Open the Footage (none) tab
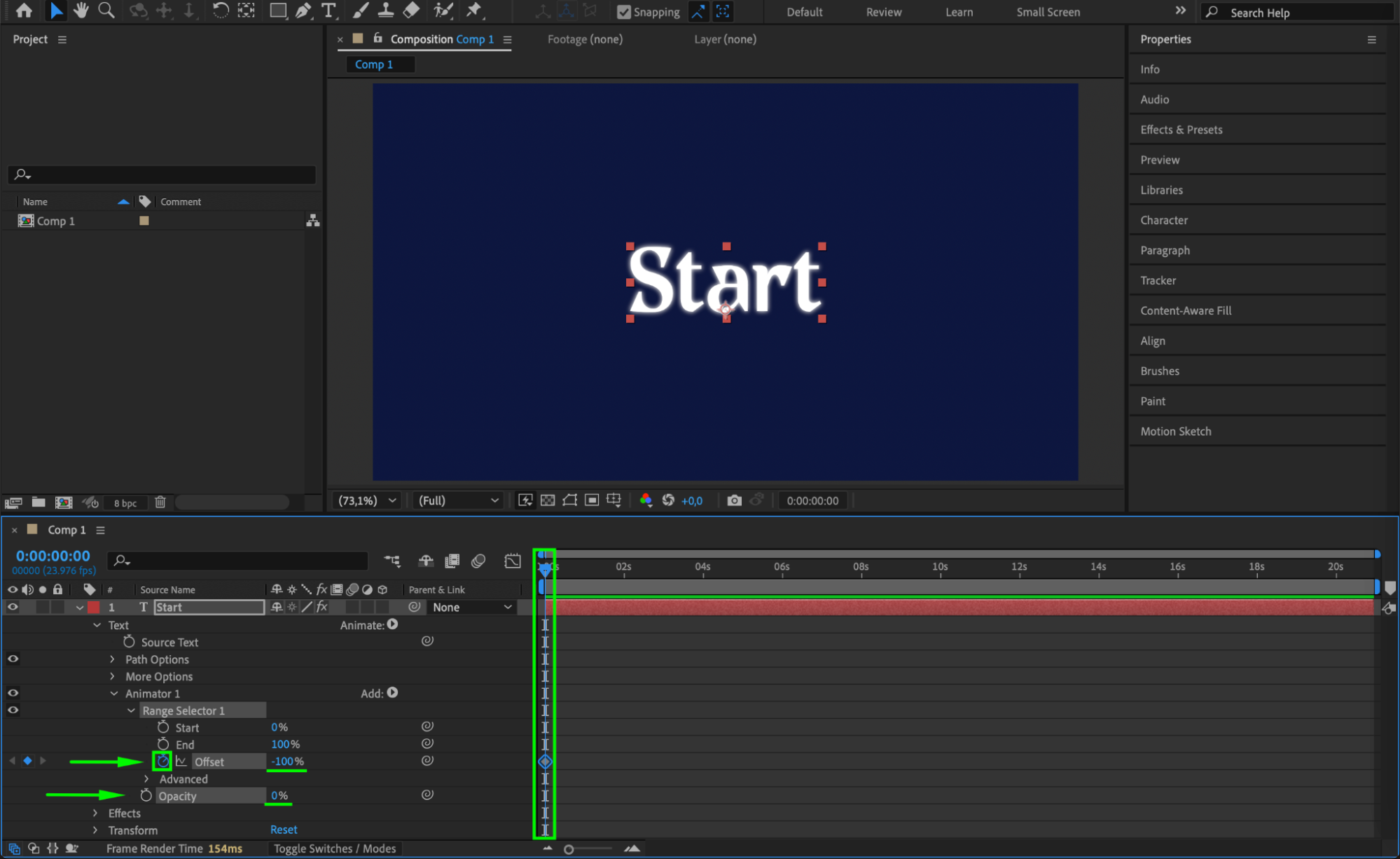This screenshot has height=859, width=1400. tap(585, 39)
